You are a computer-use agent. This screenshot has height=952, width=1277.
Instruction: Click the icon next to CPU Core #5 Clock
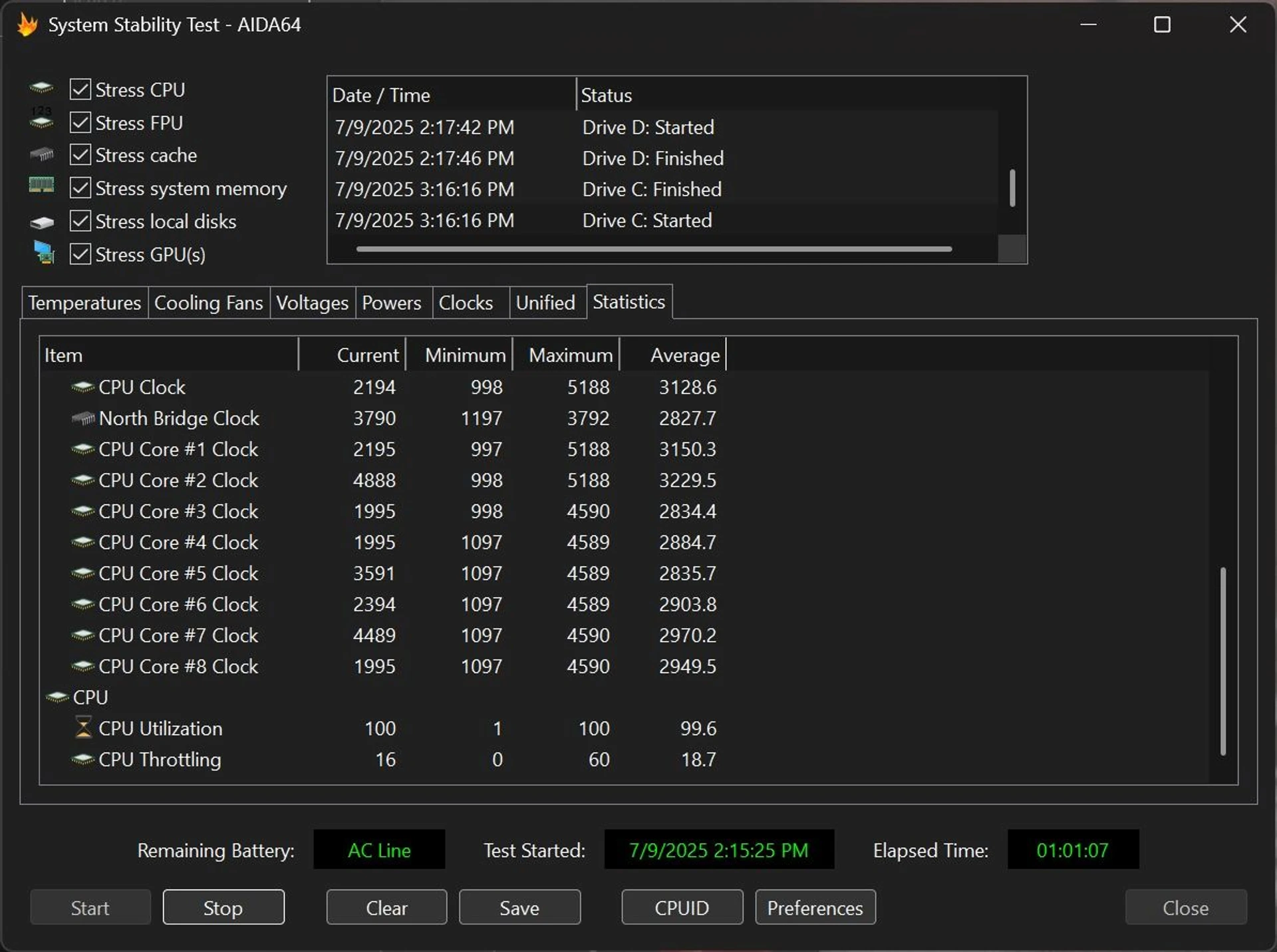coord(82,573)
